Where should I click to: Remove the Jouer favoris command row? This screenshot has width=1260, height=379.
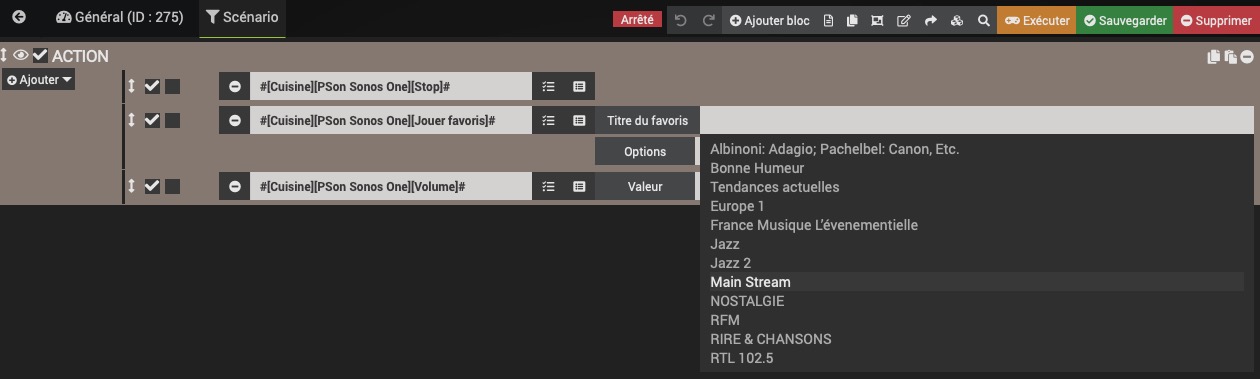pos(234,120)
